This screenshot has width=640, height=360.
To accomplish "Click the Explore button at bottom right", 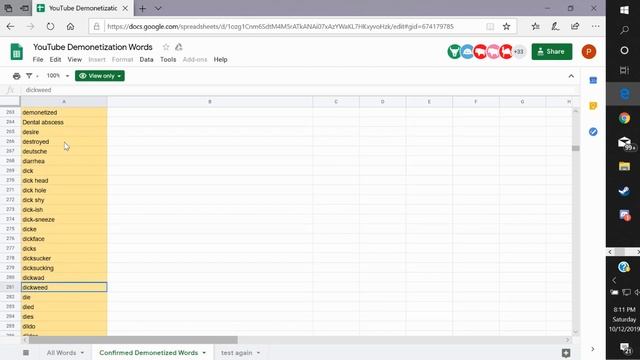I will 566,353.
